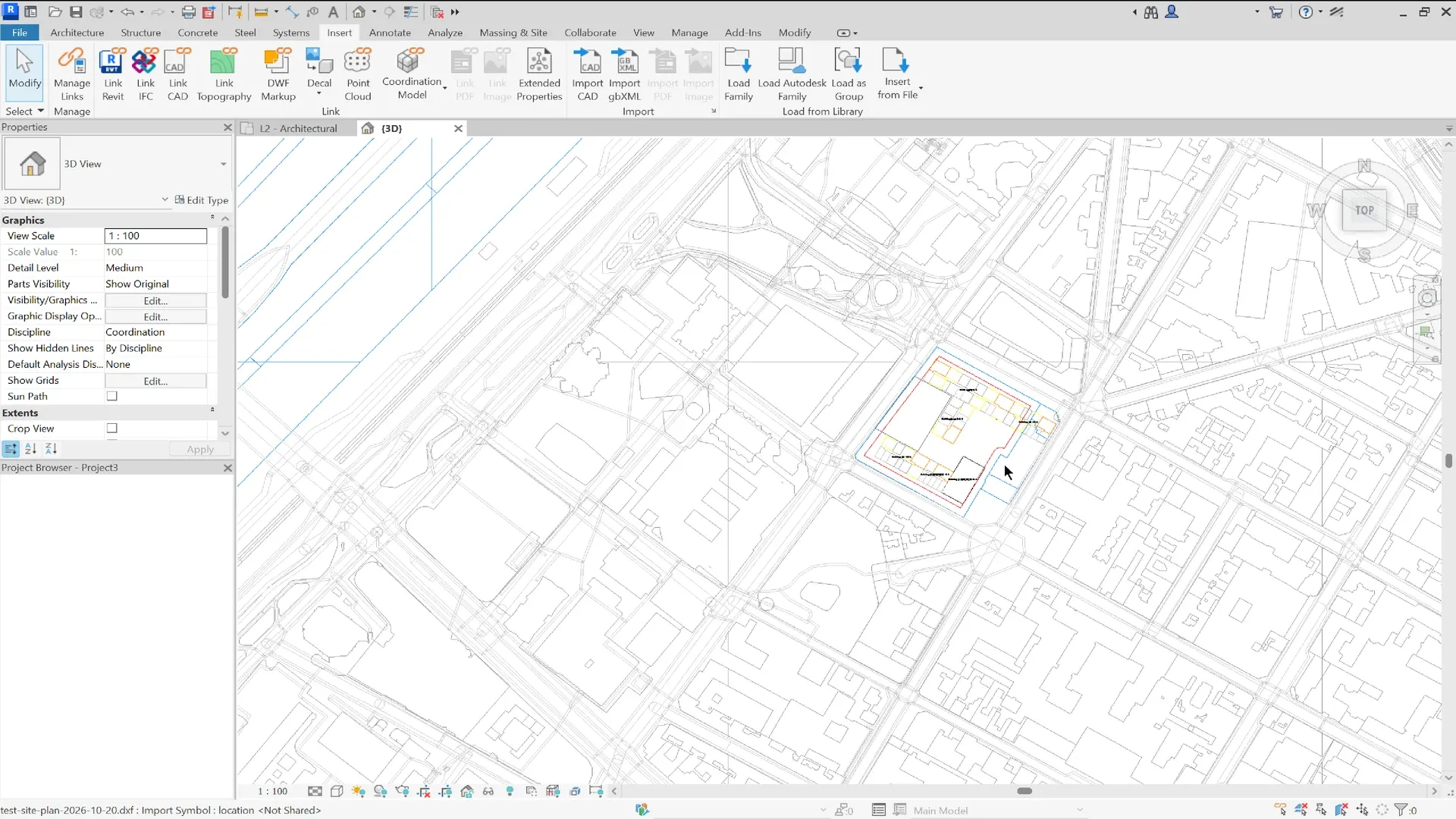Toggle the Sun Path checkbox
The width and height of the screenshot is (1456, 819).
click(x=112, y=396)
